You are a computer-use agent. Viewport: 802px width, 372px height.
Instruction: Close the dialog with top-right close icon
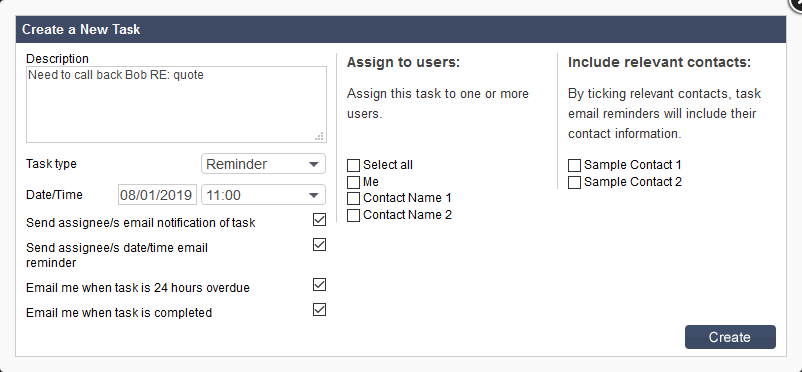(x=796, y=3)
